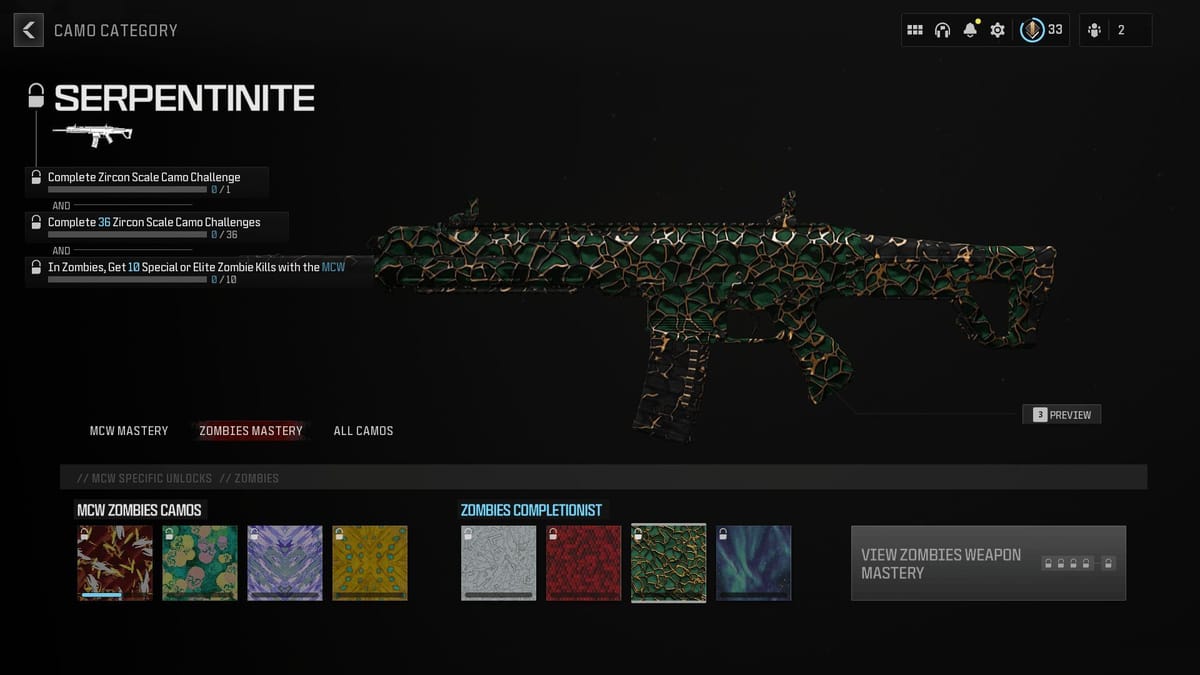Click the lock icon beside Serpentinite title
The height and width of the screenshot is (675, 1200).
[x=36, y=97]
